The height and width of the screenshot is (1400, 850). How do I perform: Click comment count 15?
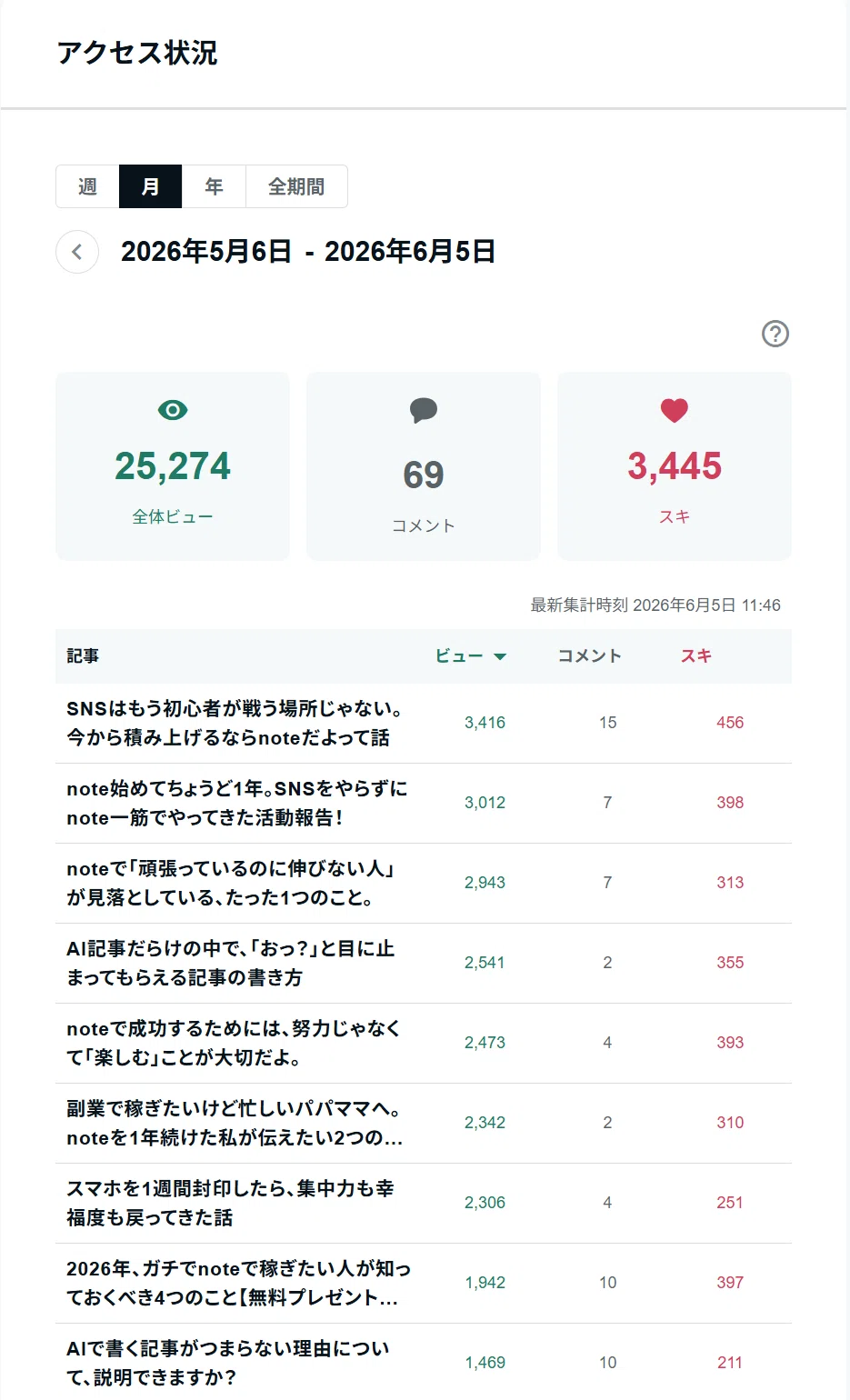tap(607, 723)
